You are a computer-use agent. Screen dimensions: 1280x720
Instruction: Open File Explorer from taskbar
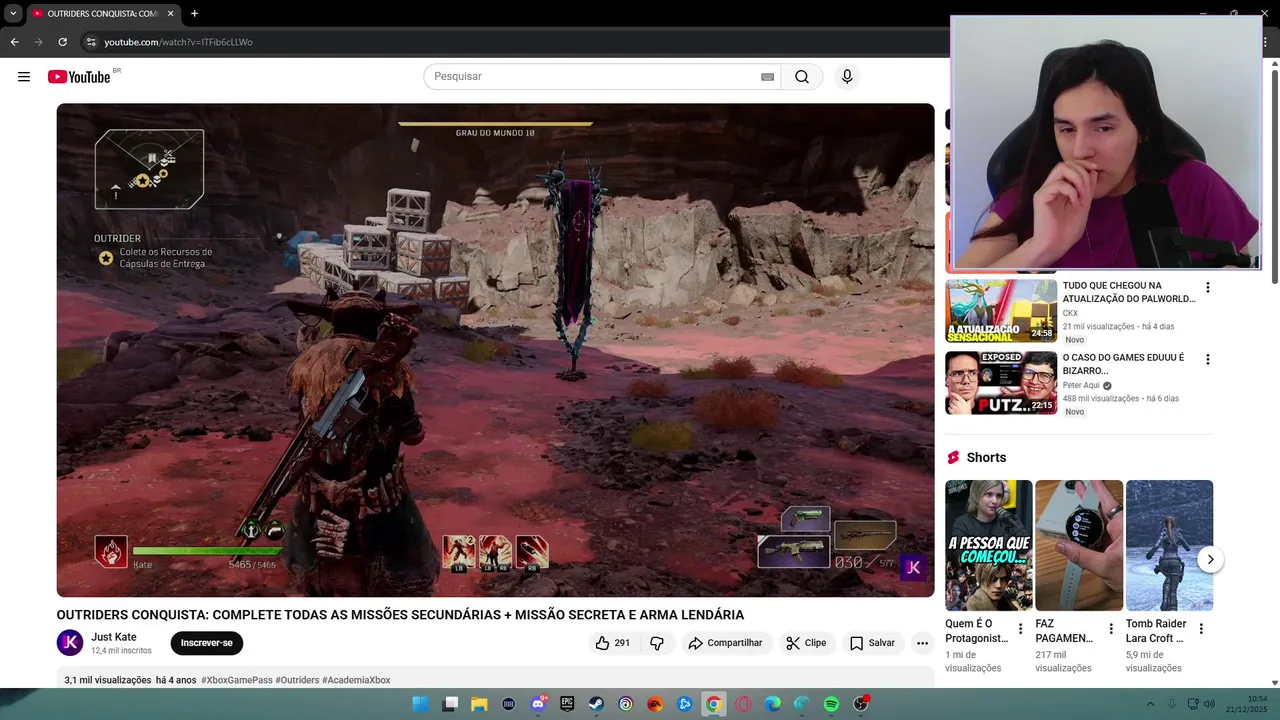[479, 704]
